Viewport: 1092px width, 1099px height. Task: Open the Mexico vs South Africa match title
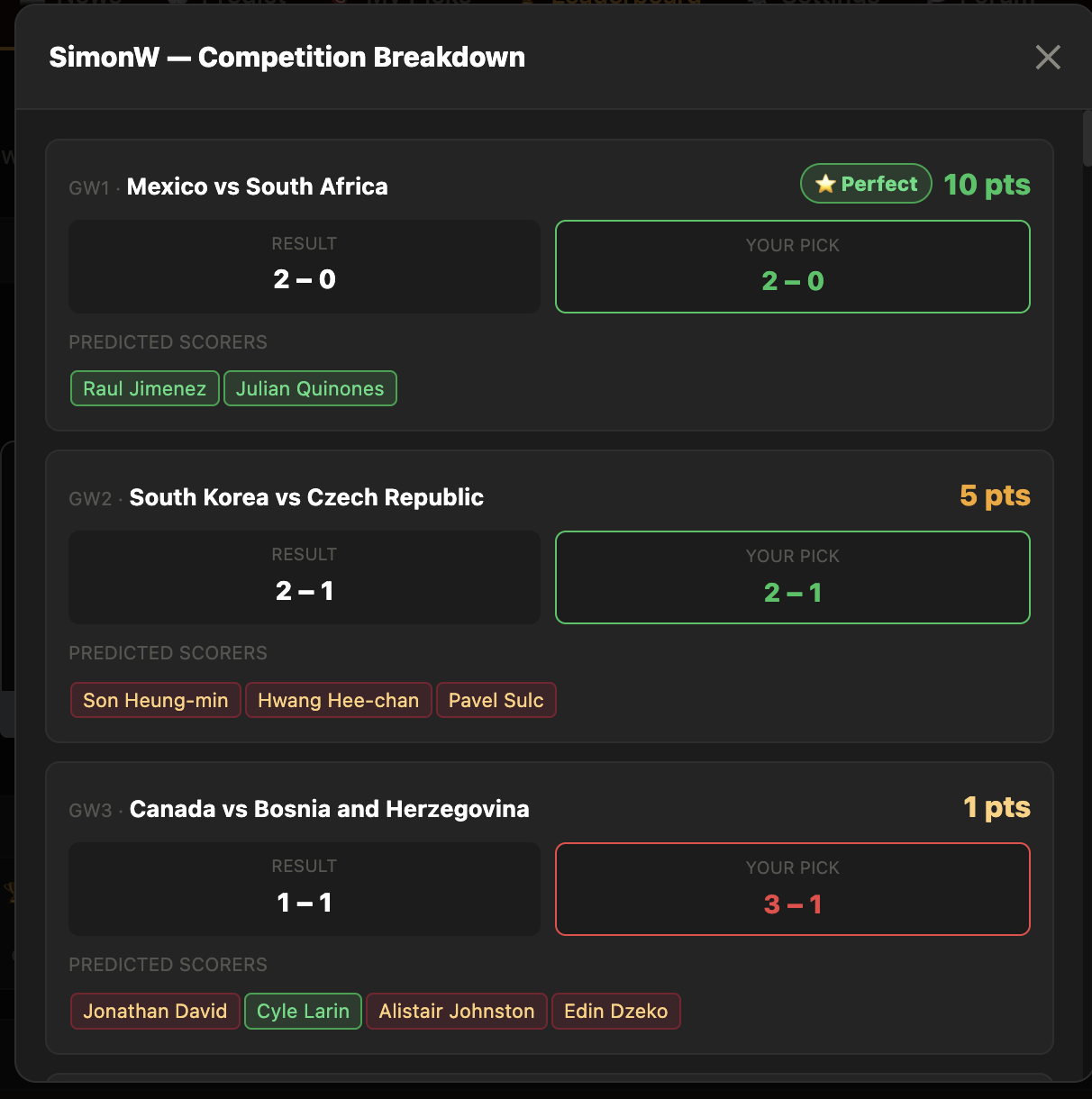(258, 186)
